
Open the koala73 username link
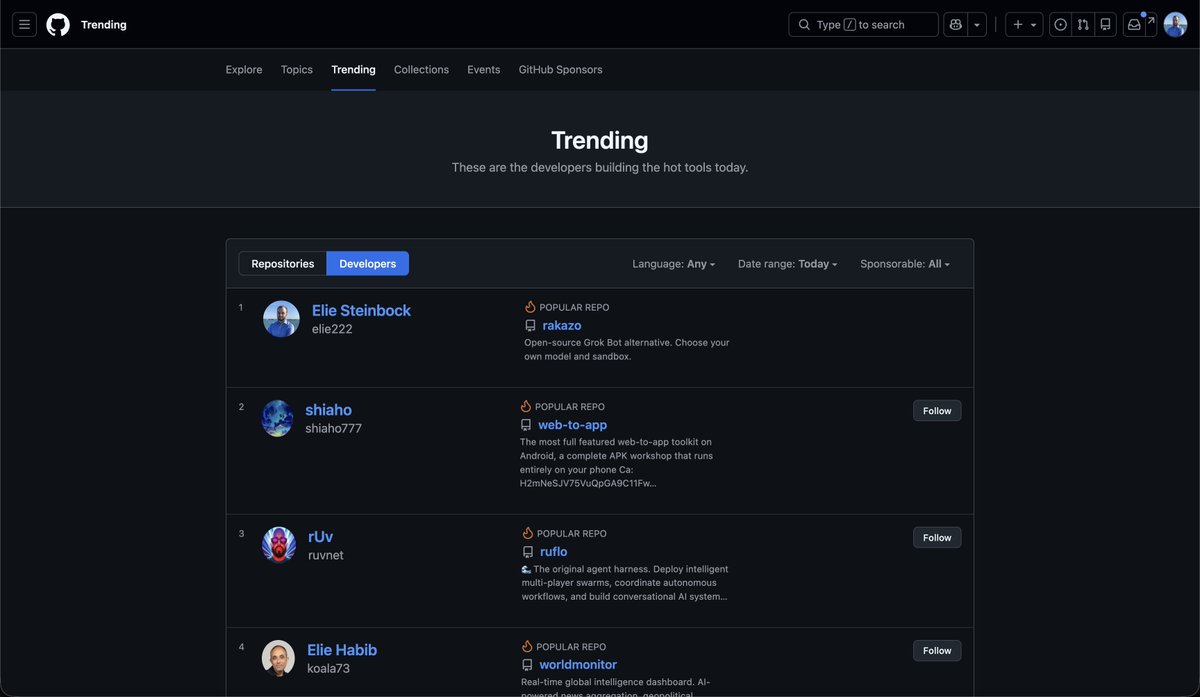pos(328,668)
